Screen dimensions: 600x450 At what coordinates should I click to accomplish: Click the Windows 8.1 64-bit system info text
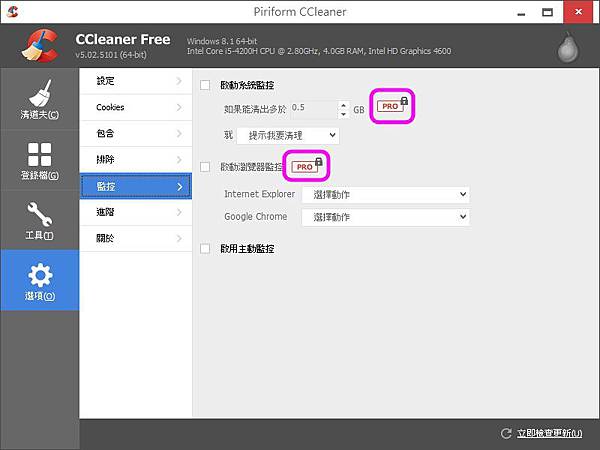tap(222, 41)
